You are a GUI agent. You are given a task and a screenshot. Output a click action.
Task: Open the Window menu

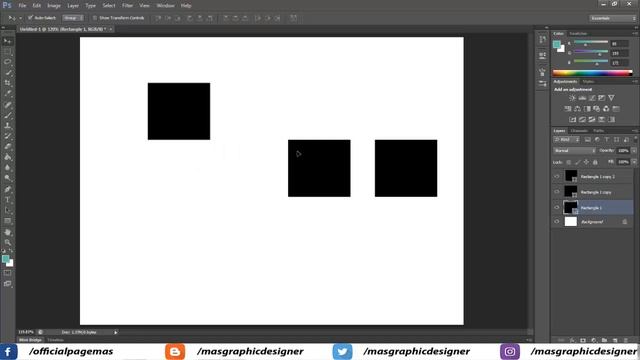click(165, 6)
